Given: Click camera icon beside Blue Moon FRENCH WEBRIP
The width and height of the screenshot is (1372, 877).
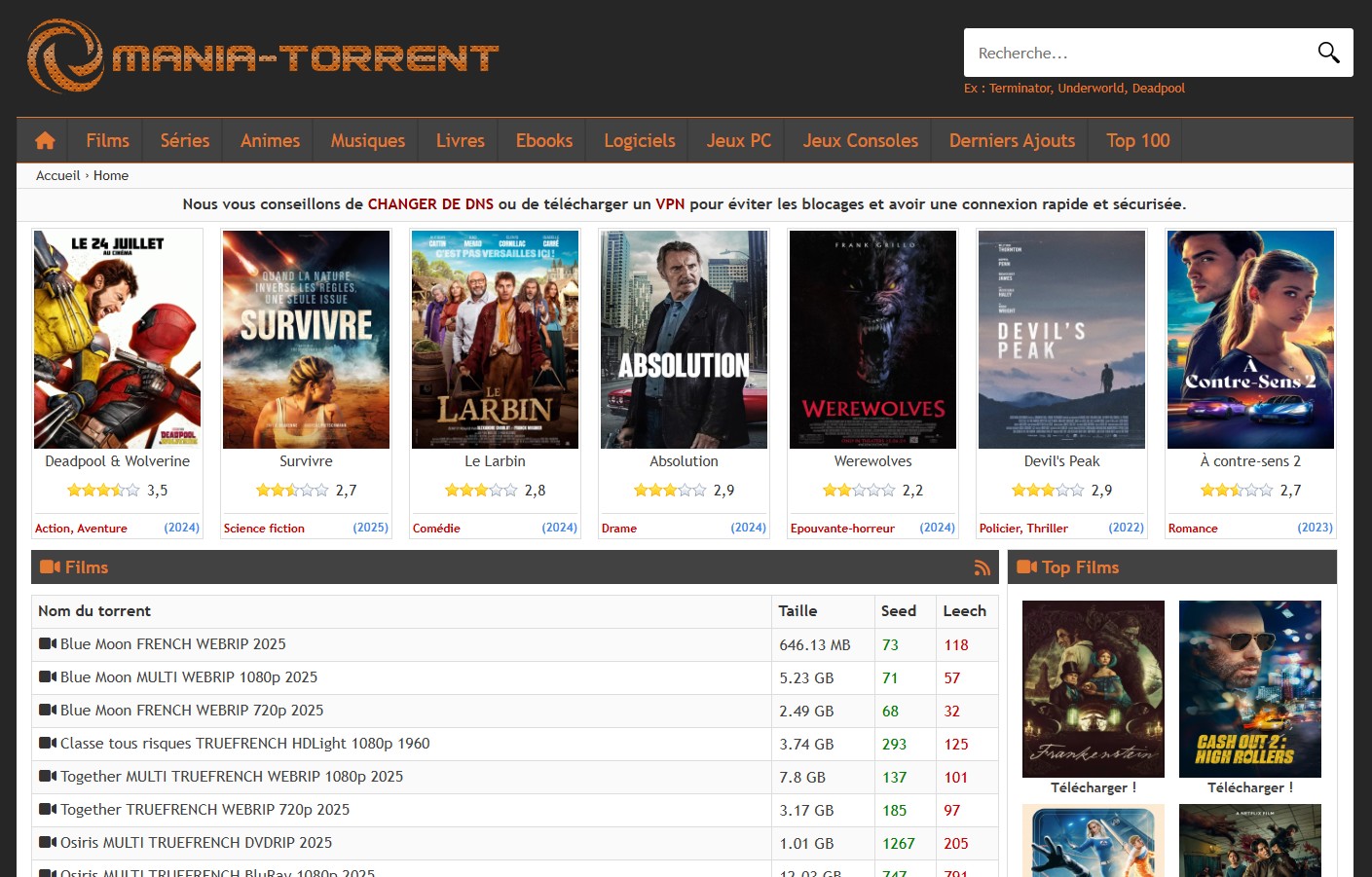Looking at the screenshot, I should (x=47, y=644).
